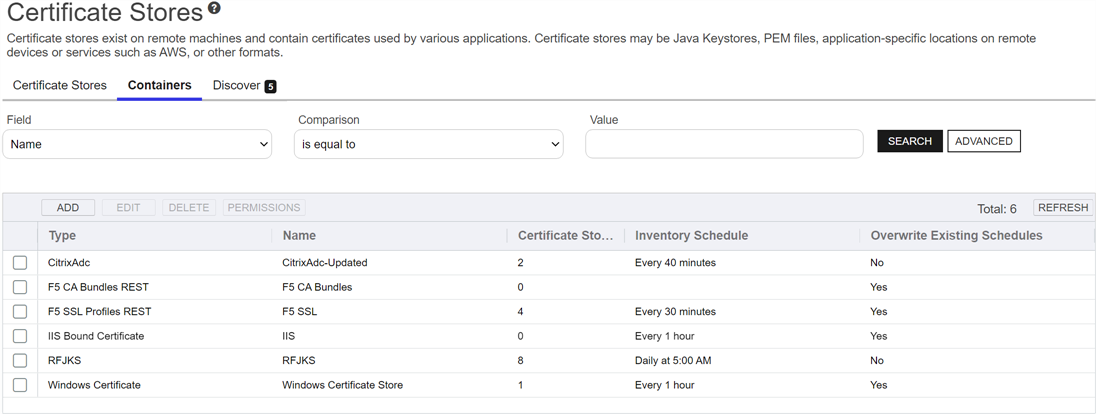1096x414 pixels.
Task: Click the help icon beside Certificate Stores title
Action: point(214,9)
